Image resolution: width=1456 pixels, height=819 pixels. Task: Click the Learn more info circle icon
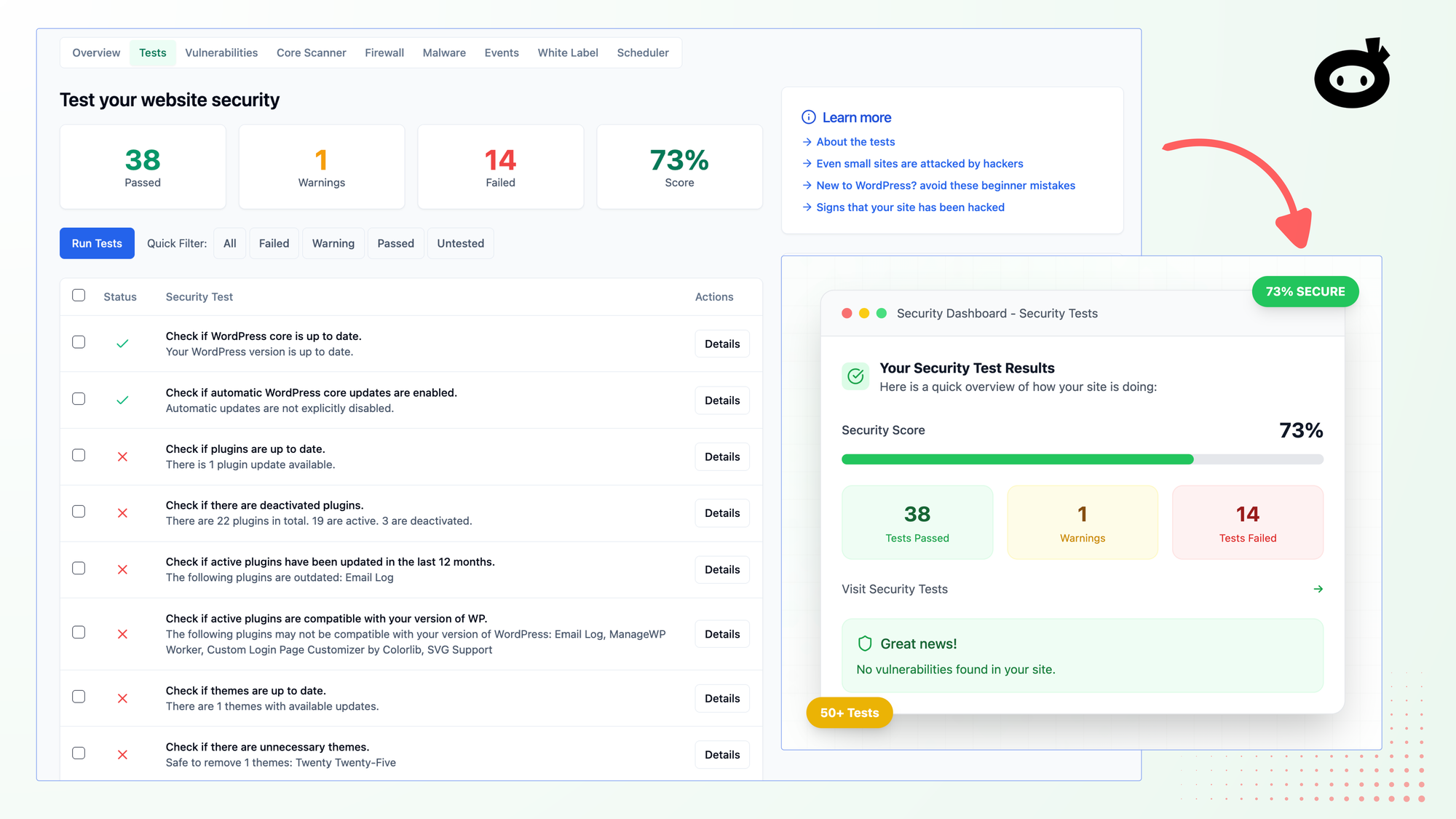click(808, 117)
